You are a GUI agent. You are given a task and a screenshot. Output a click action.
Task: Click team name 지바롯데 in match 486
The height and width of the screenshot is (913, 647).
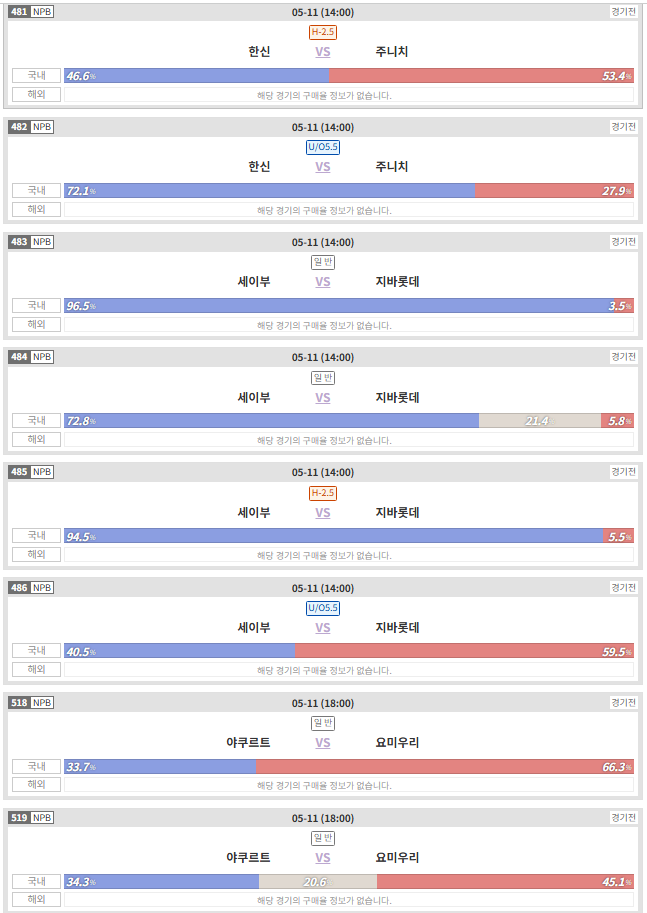point(397,628)
